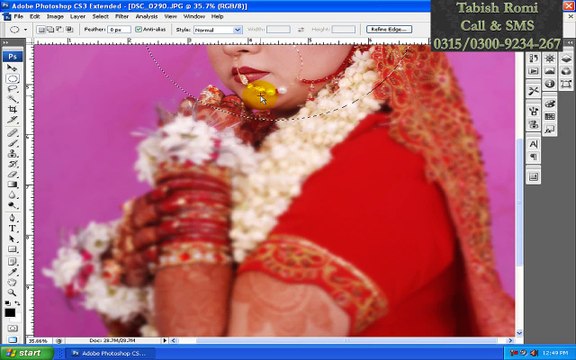Toggle the Anti-alias checkbox

[138, 29]
